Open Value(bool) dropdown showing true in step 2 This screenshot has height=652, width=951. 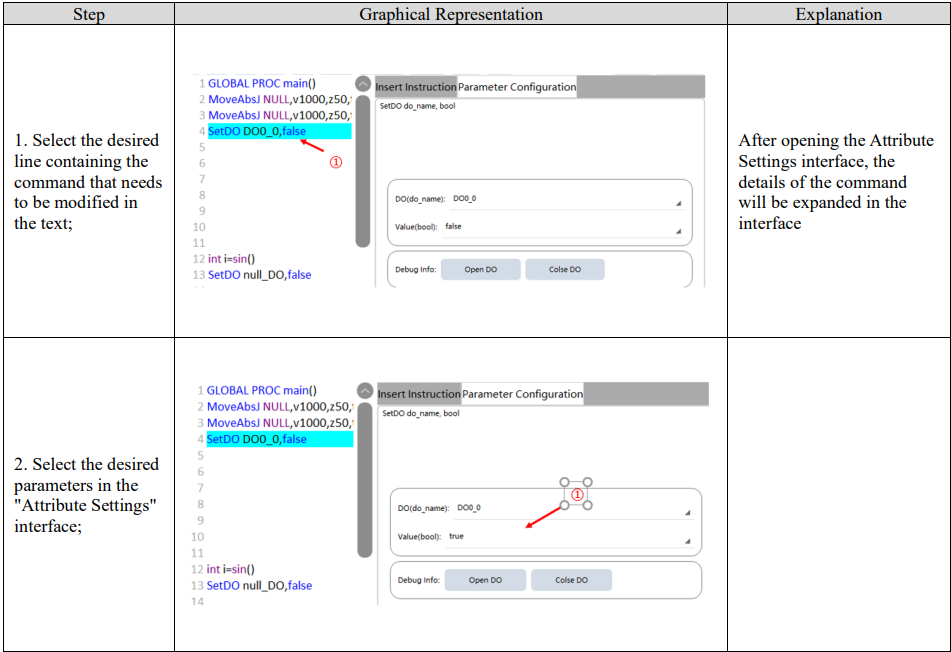click(x=687, y=540)
